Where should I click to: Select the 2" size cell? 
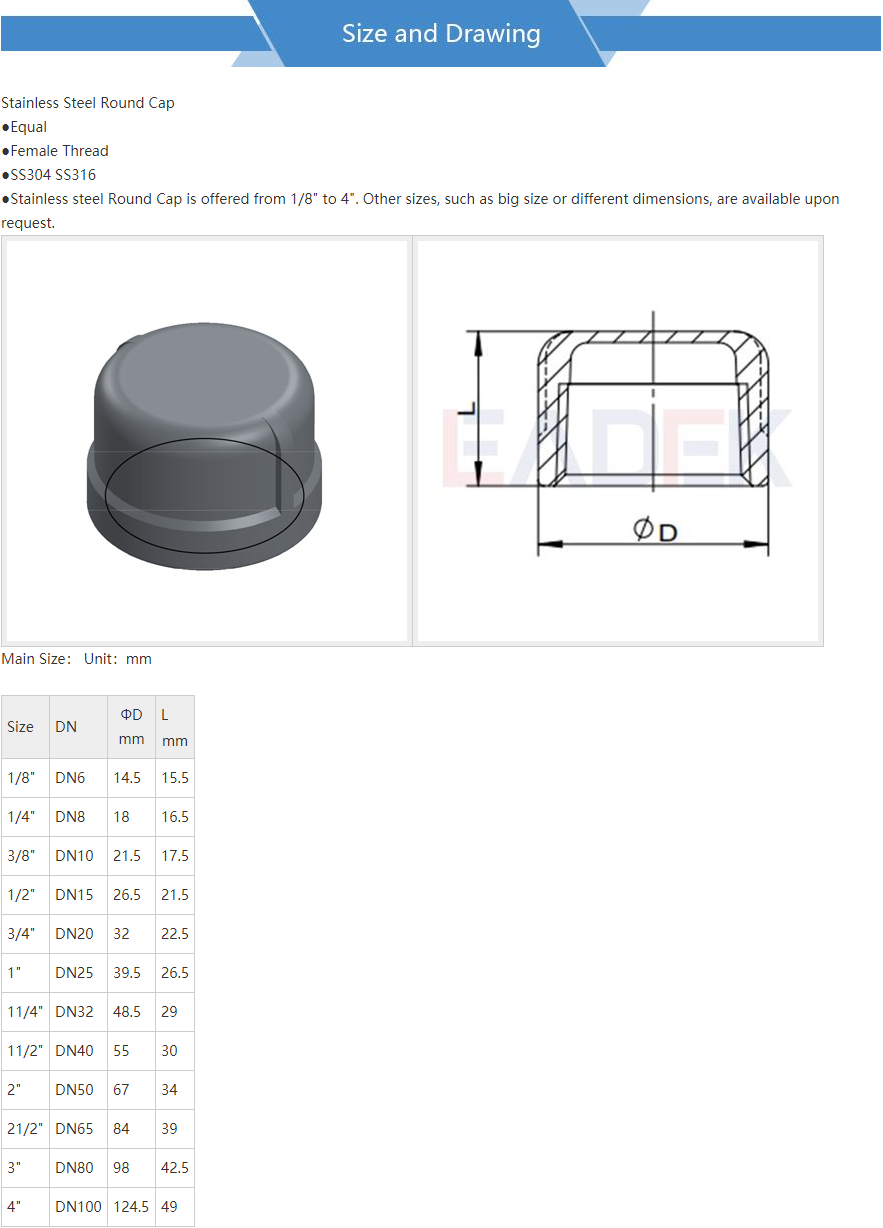pyautogui.click(x=26, y=1090)
